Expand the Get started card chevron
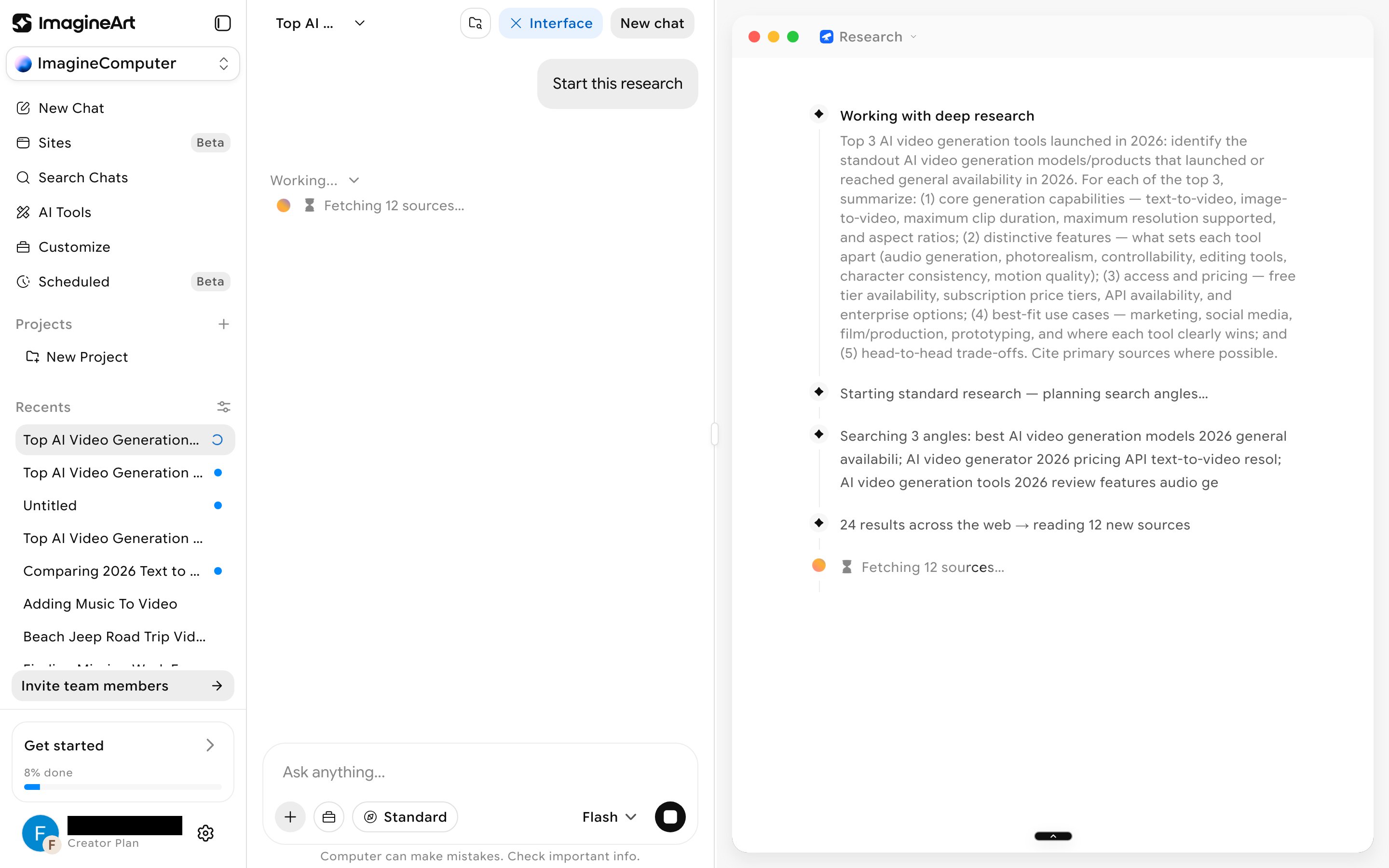 point(210,745)
